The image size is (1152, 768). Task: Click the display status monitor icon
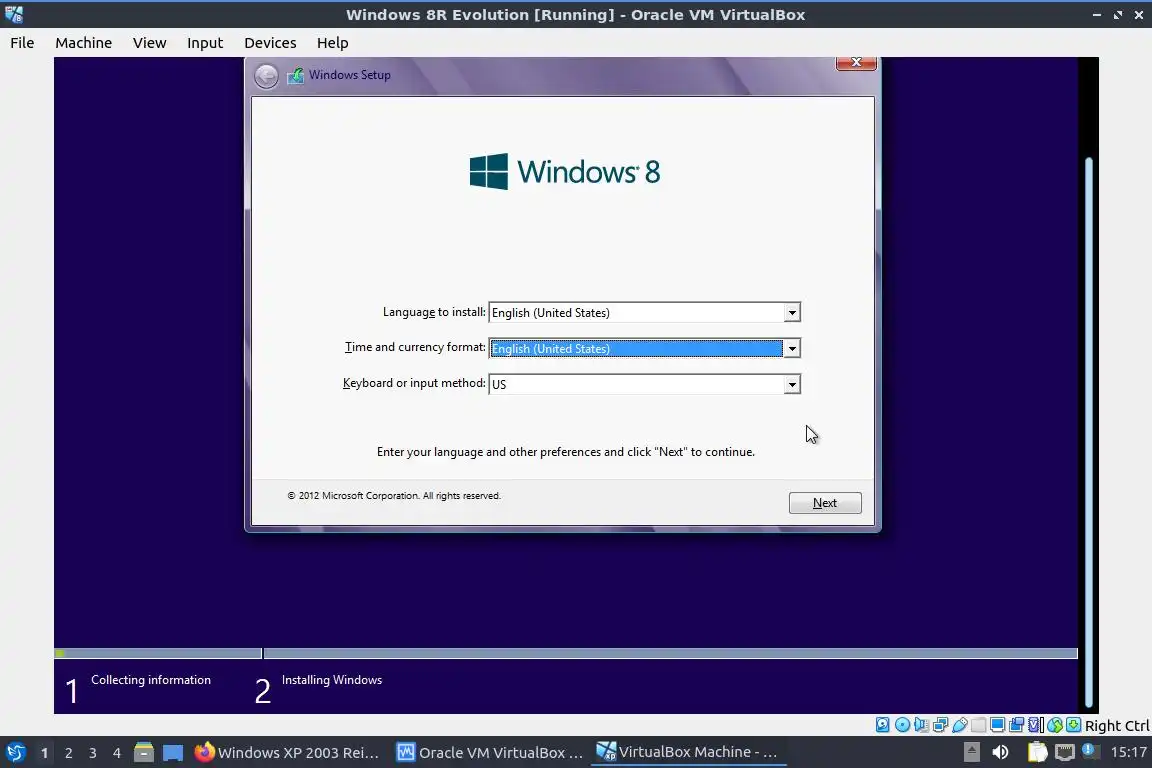(998, 725)
